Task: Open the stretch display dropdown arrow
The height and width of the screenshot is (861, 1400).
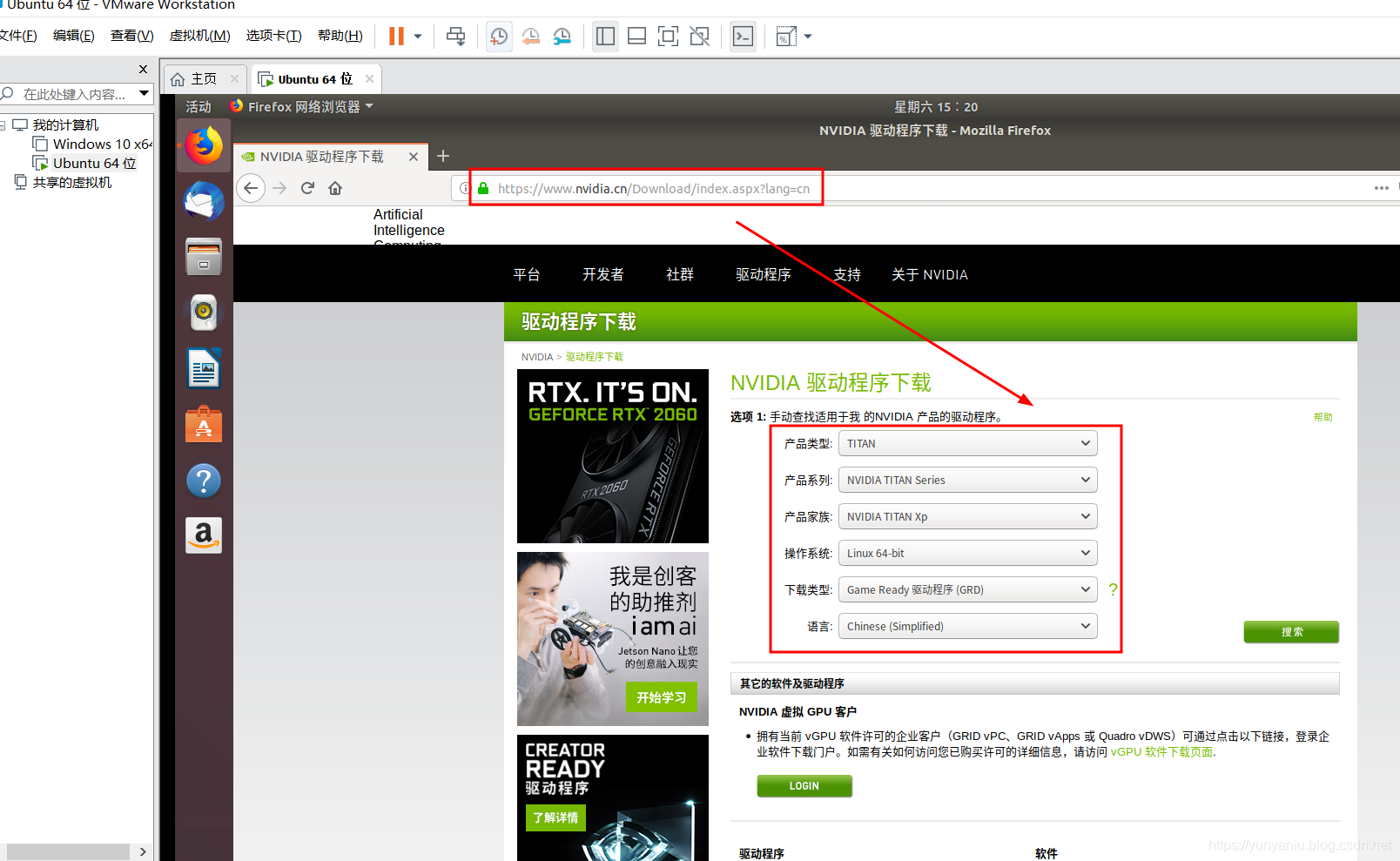Action: click(x=808, y=37)
